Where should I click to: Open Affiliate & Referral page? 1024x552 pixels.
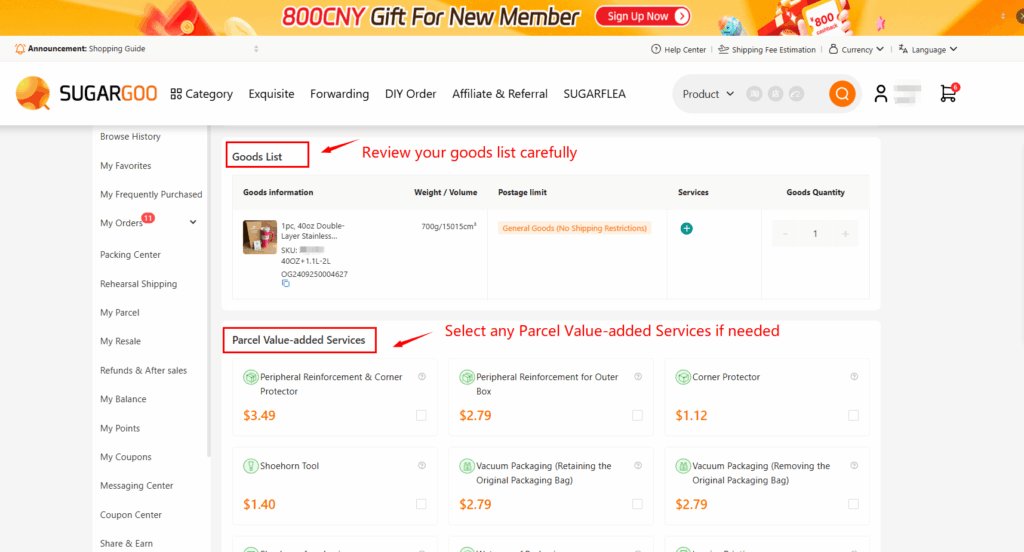click(500, 94)
